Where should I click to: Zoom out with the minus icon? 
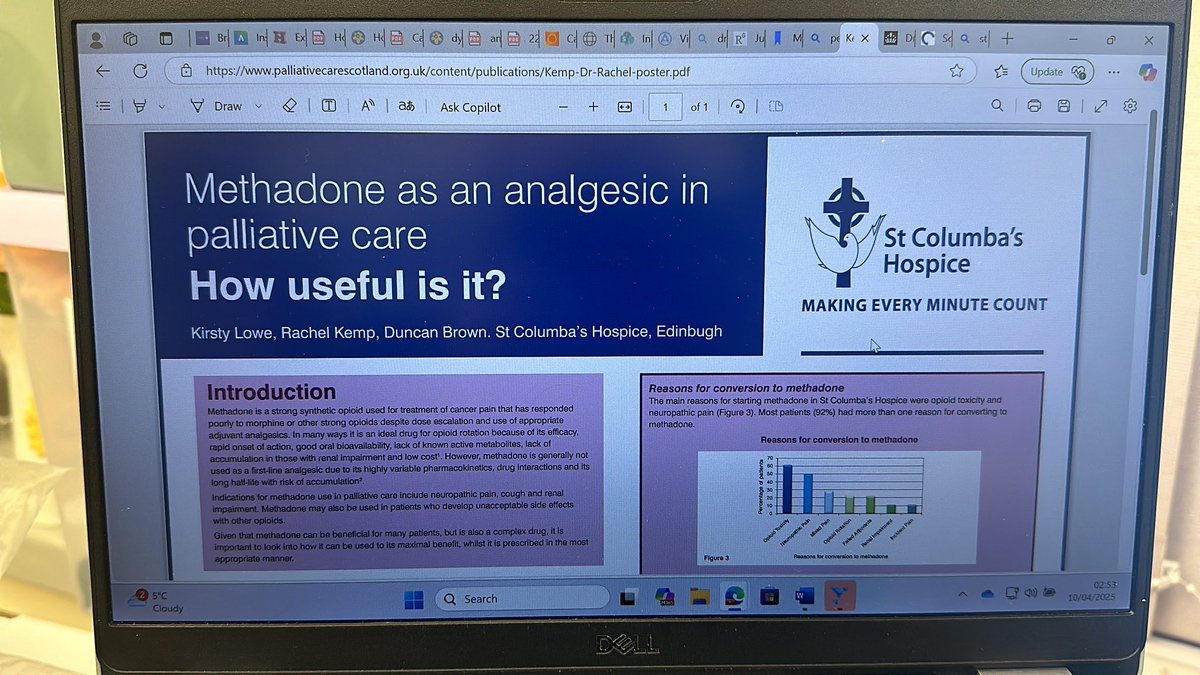point(564,107)
